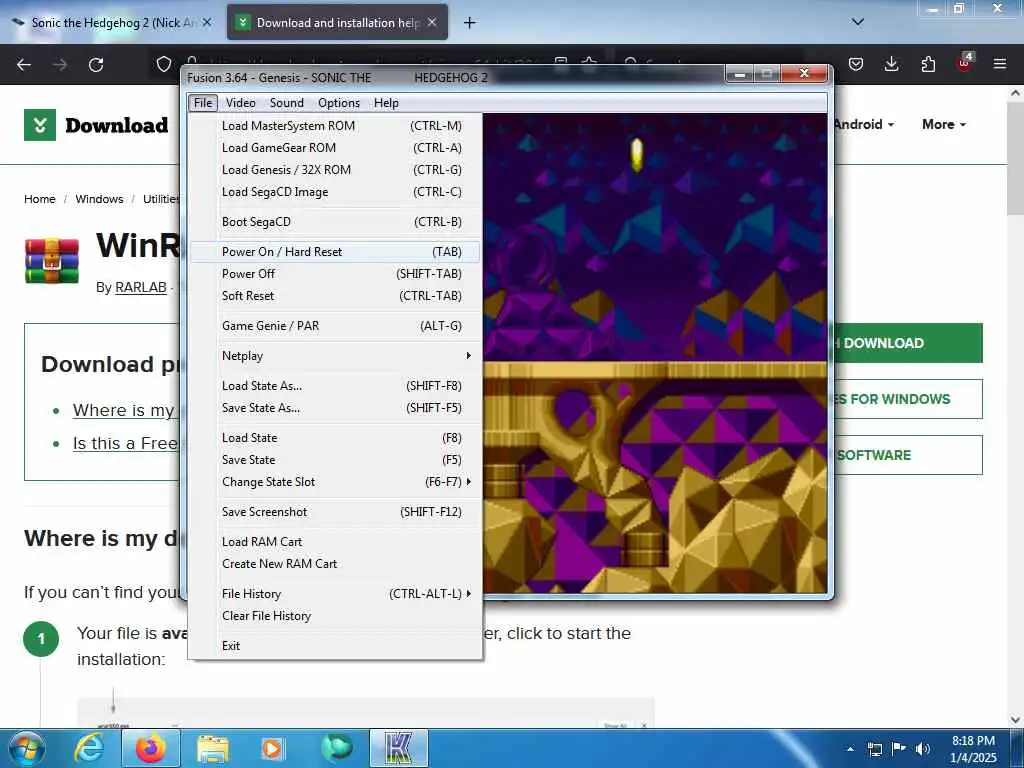Choose Save Screenshot entry
The width and height of the screenshot is (1024, 768).
pyautogui.click(x=336, y=512)
